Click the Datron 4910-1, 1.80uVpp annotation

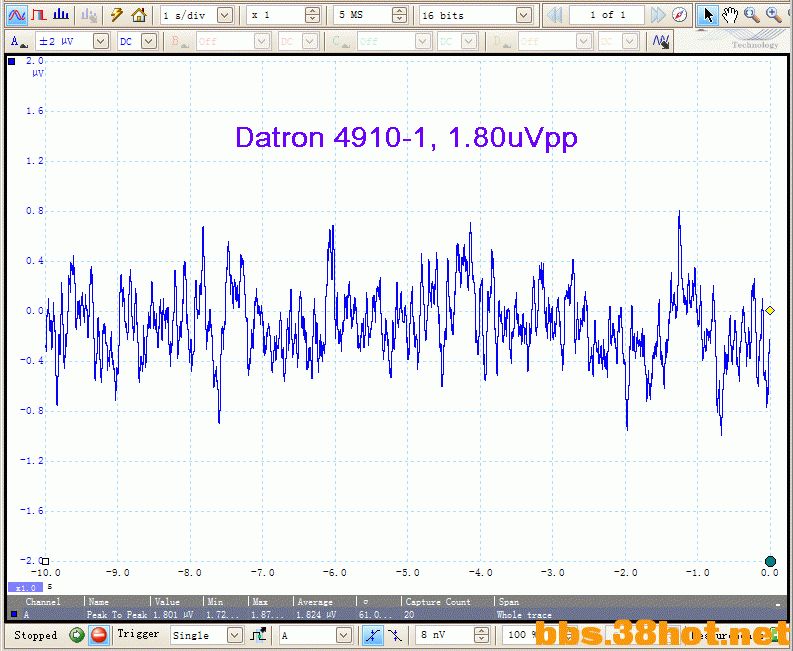pyautogui.click(x=406, y=138)
